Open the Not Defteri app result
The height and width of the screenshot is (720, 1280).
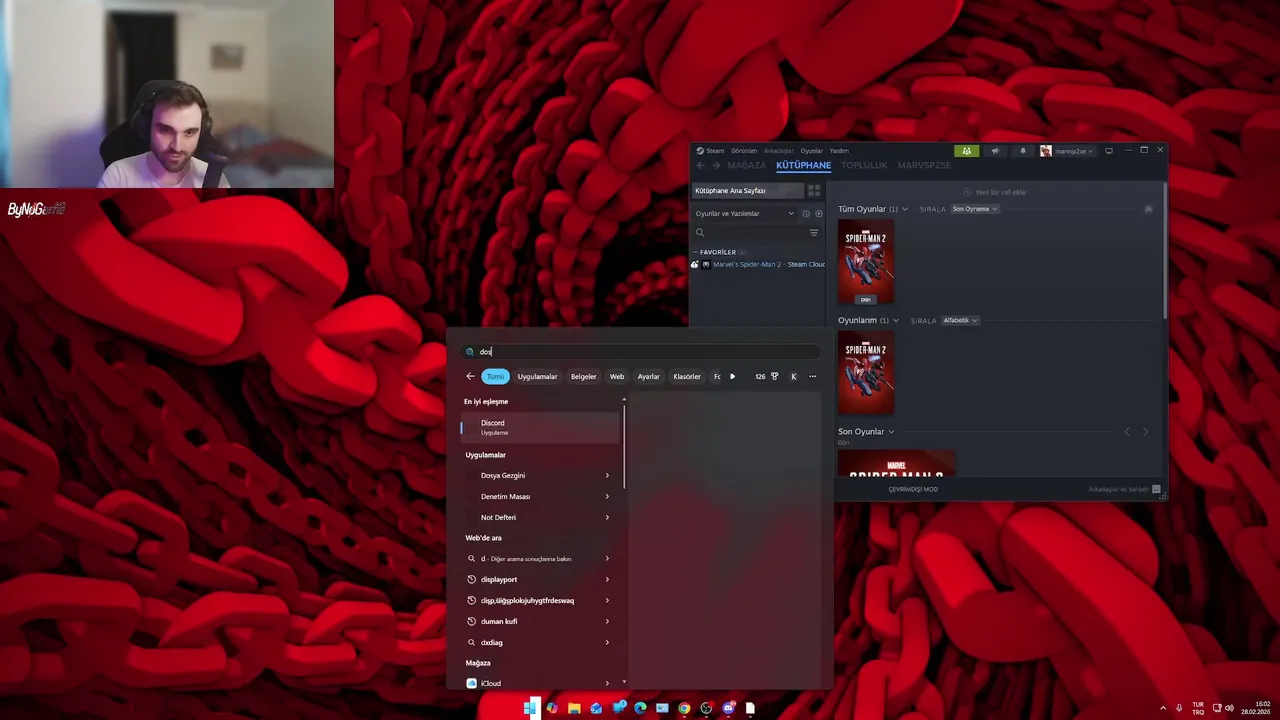(540, 518)
